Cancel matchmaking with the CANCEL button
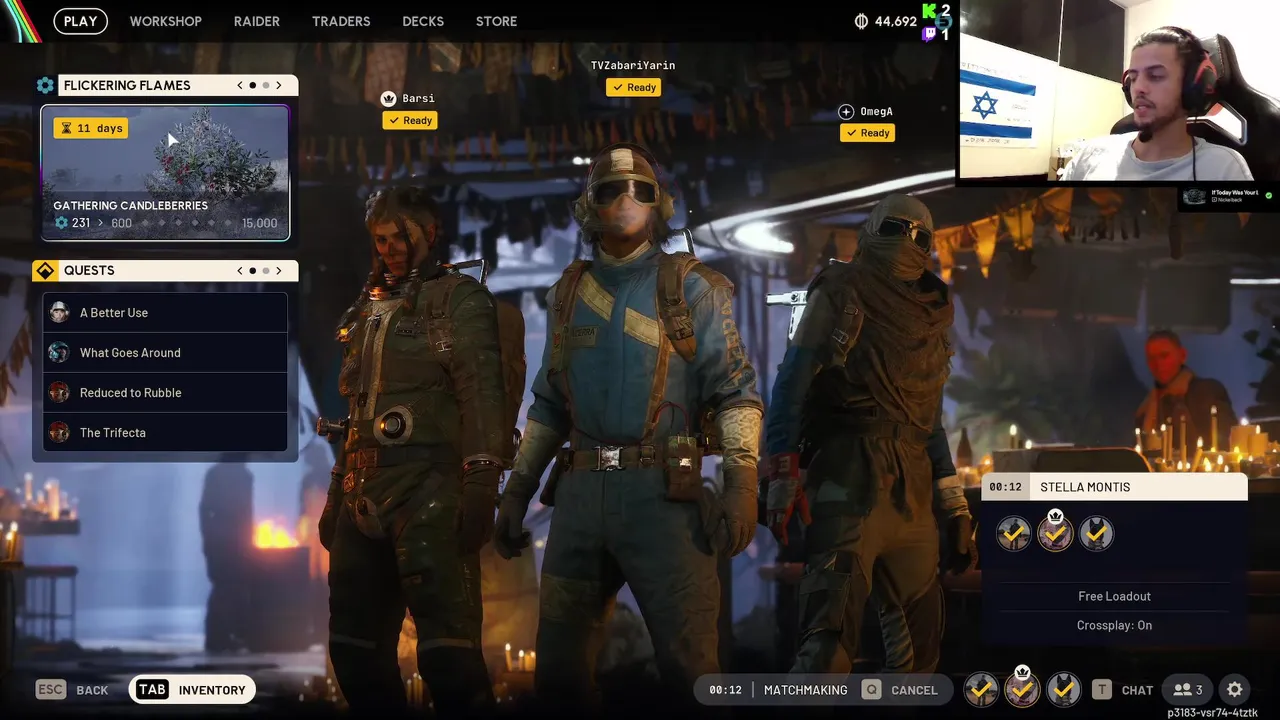 click(900, 690)
